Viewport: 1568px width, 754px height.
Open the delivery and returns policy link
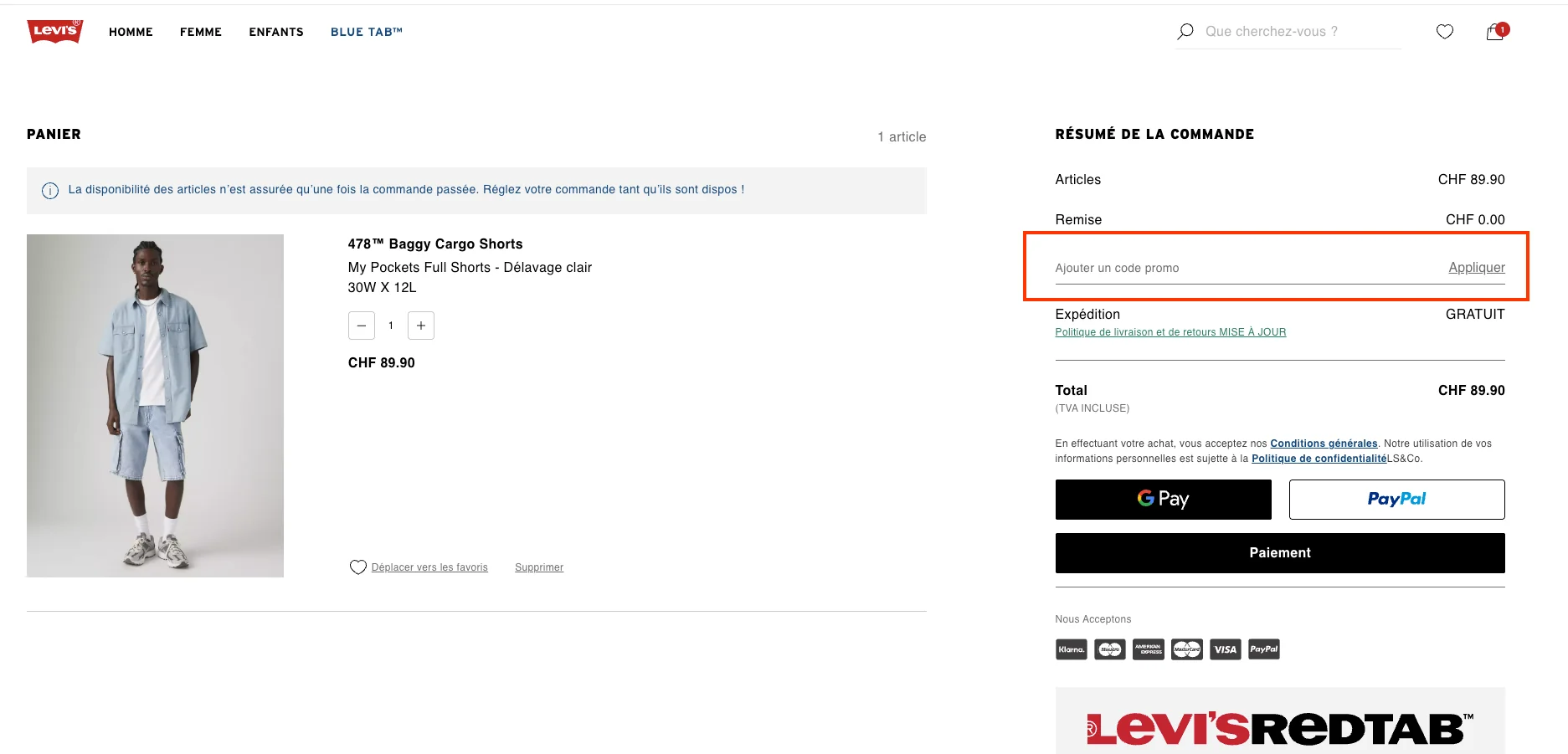point(1170,332)
